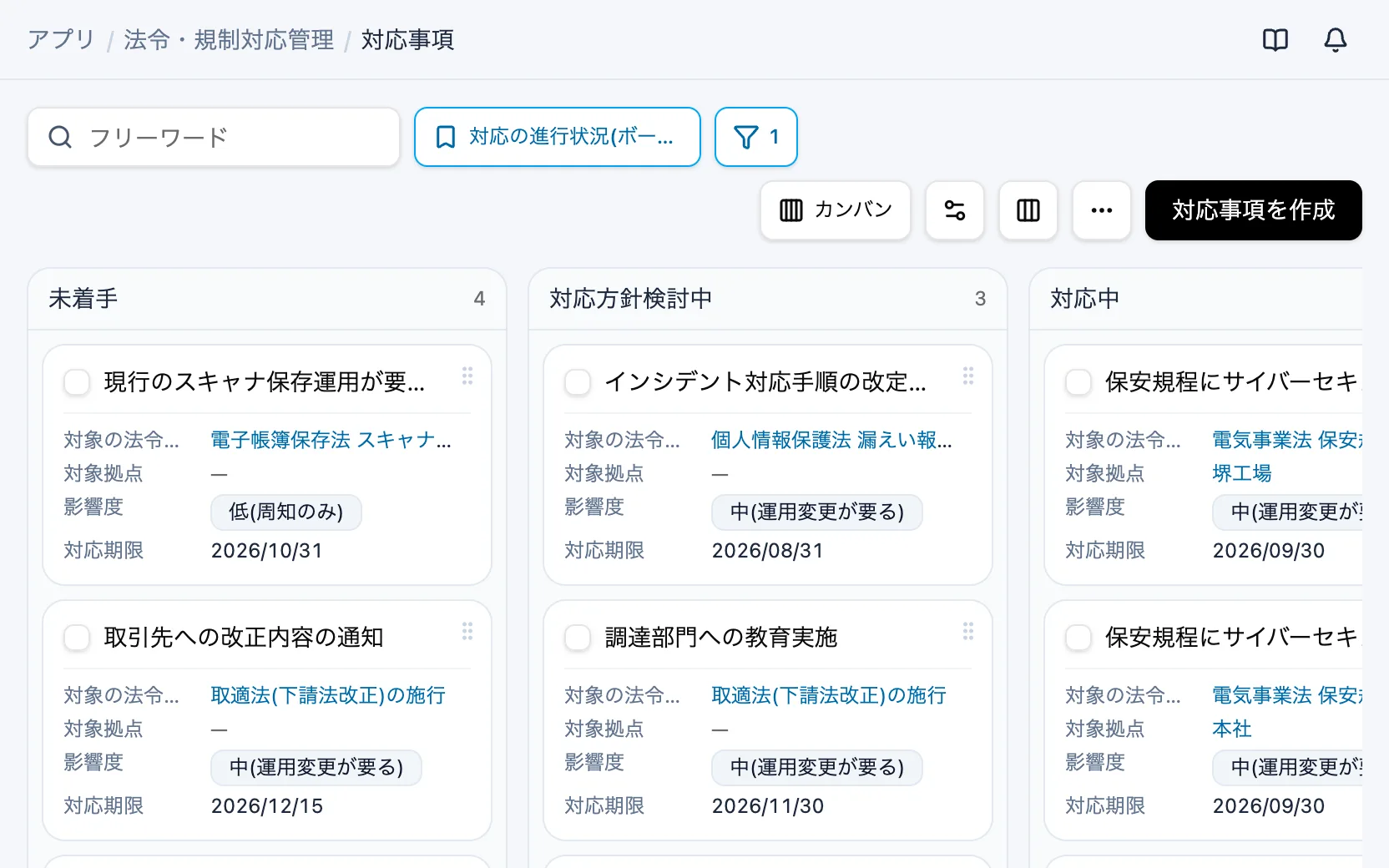Open the display settings sliders icon
The height and width of the screenshot is (868, 1389).
pyautogui.click(x=954, y=210)
